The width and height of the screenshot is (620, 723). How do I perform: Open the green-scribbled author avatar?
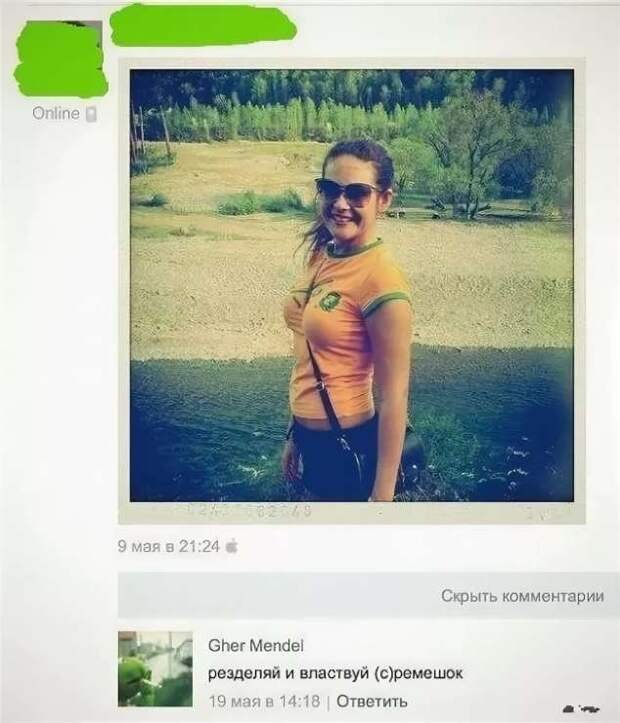pos(60,58)
